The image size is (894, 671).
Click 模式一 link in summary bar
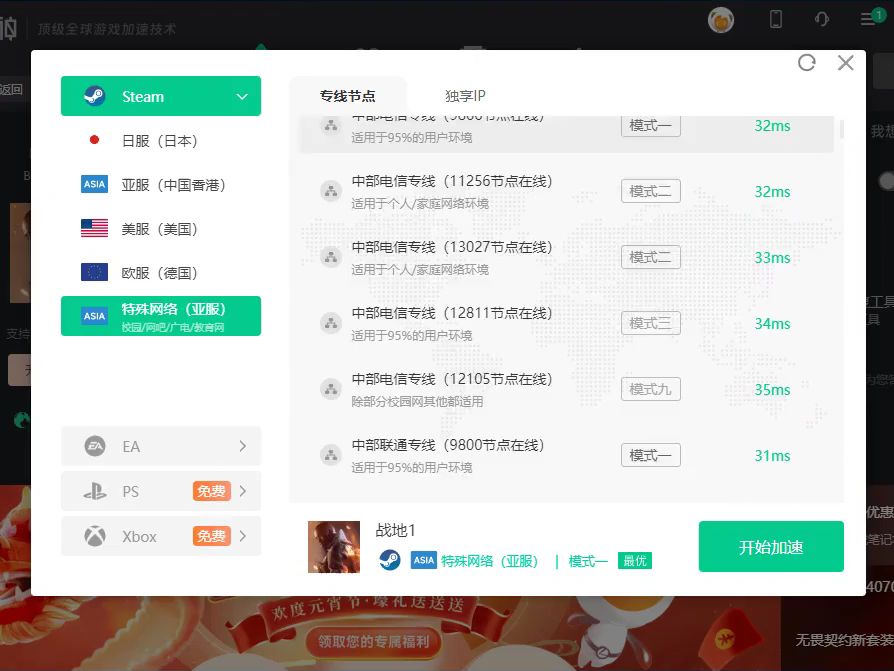click(588, 561)
